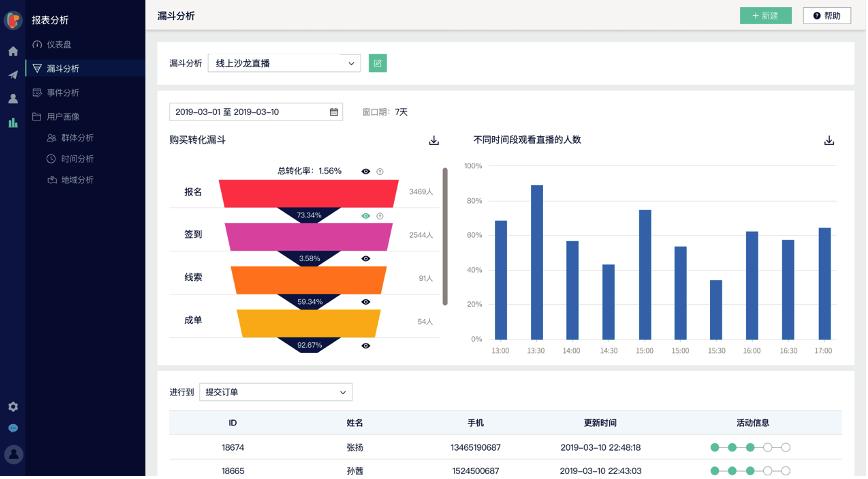Toggle green eye icon beside 73.34% step
The height and width of the screenshot is (479, 868).
point(365,216)
